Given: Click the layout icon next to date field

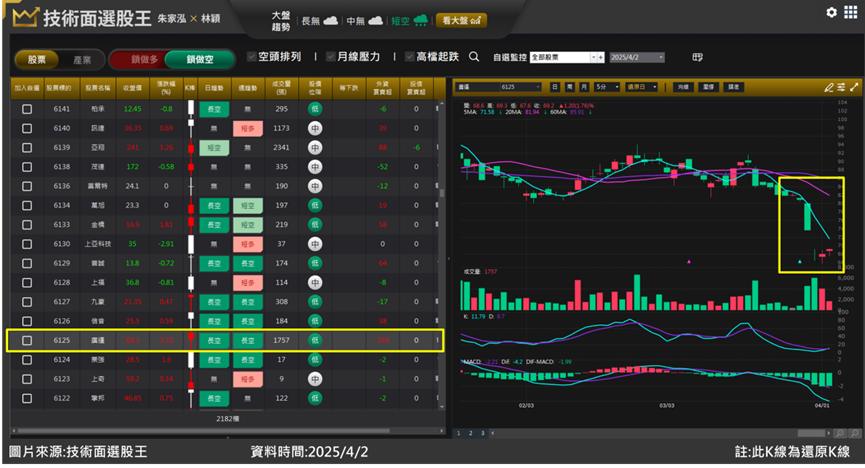Looking at the screenshot, I should point(697,57).
